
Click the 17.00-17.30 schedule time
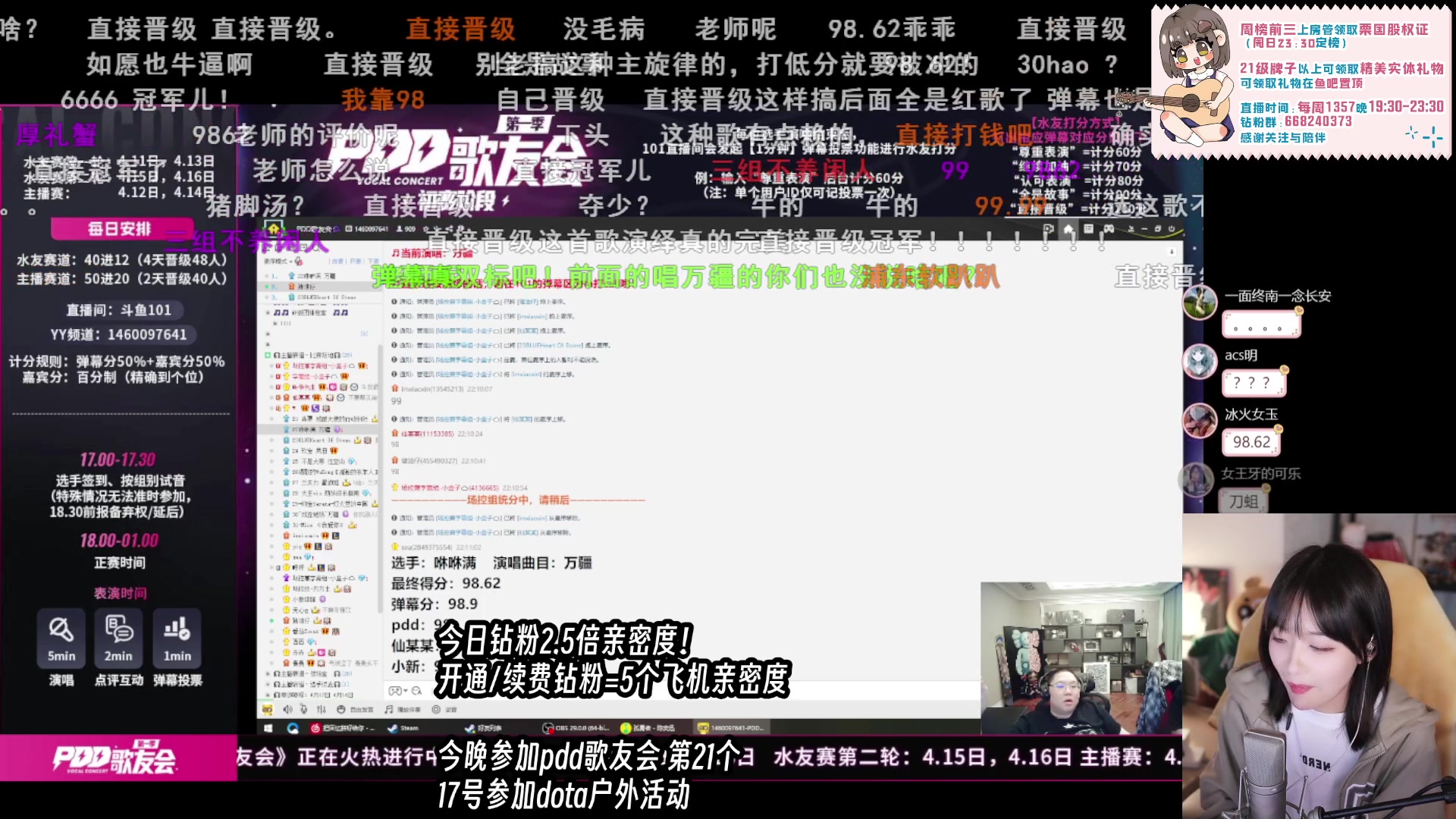pos(118,460)
